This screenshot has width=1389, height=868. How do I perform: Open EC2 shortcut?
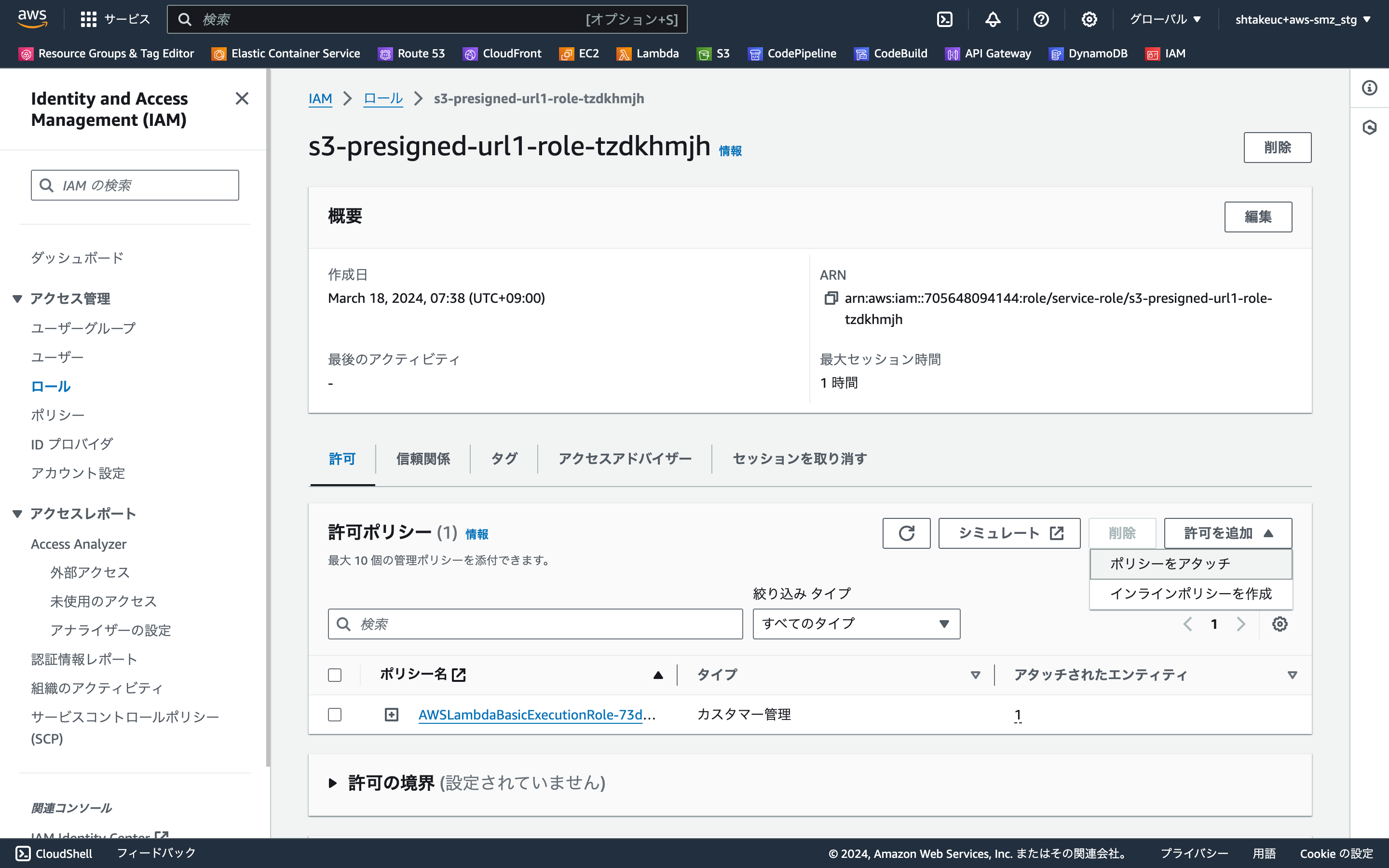pyautogui.click(x=579, y=54)
